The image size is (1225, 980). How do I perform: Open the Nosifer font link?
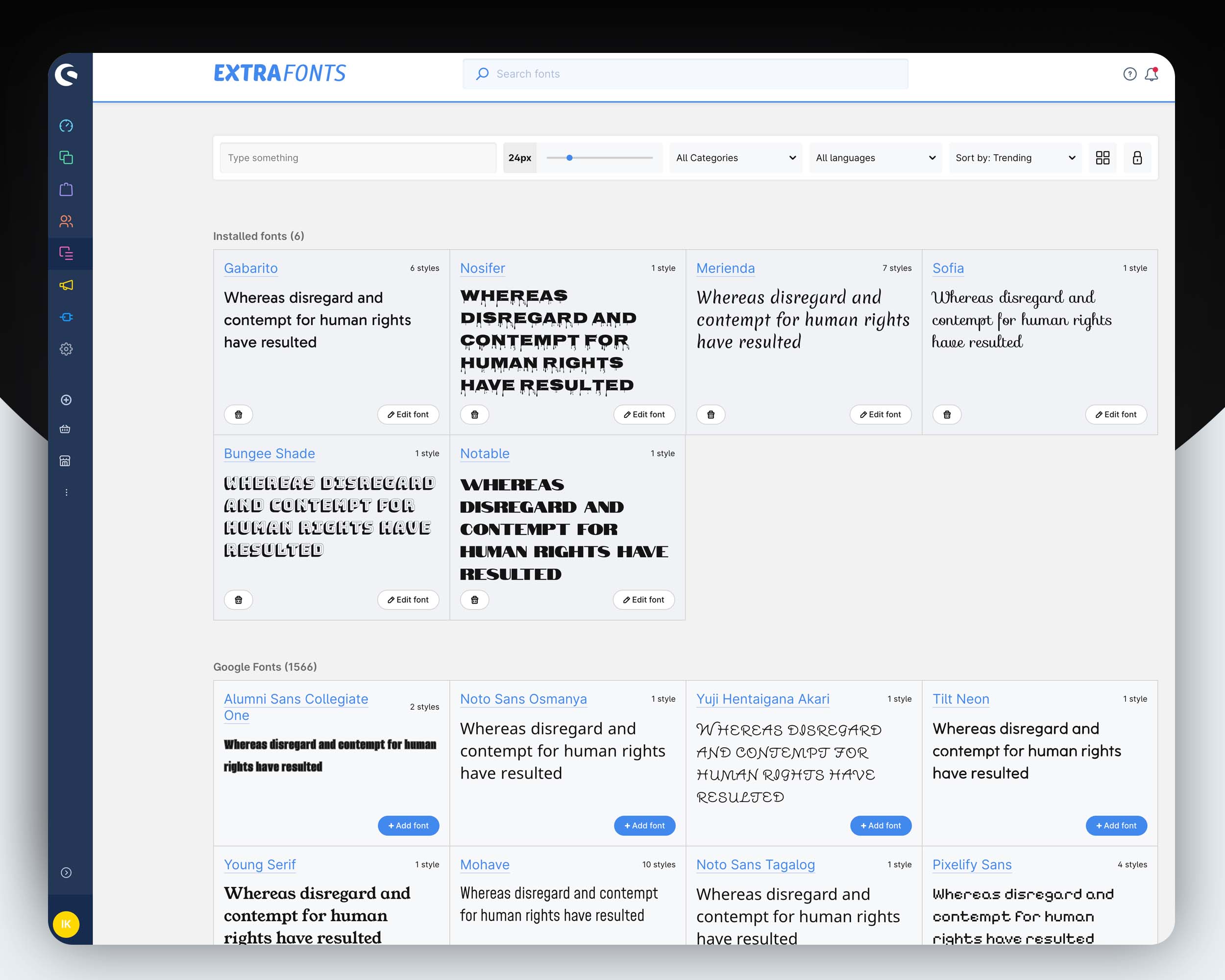point(482,268)
